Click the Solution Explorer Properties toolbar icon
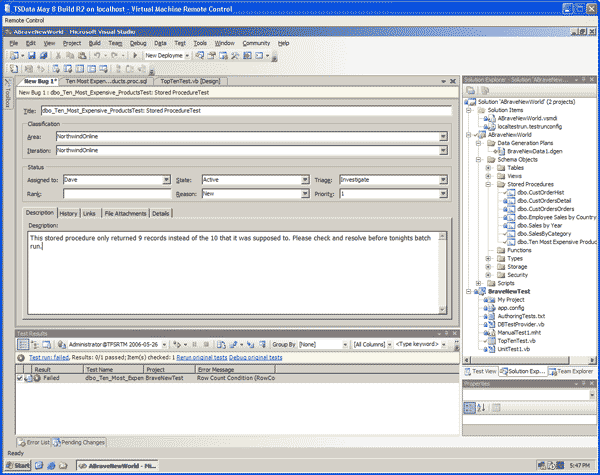The width and height of the screenshot is (600, 475). pos(471,91)
